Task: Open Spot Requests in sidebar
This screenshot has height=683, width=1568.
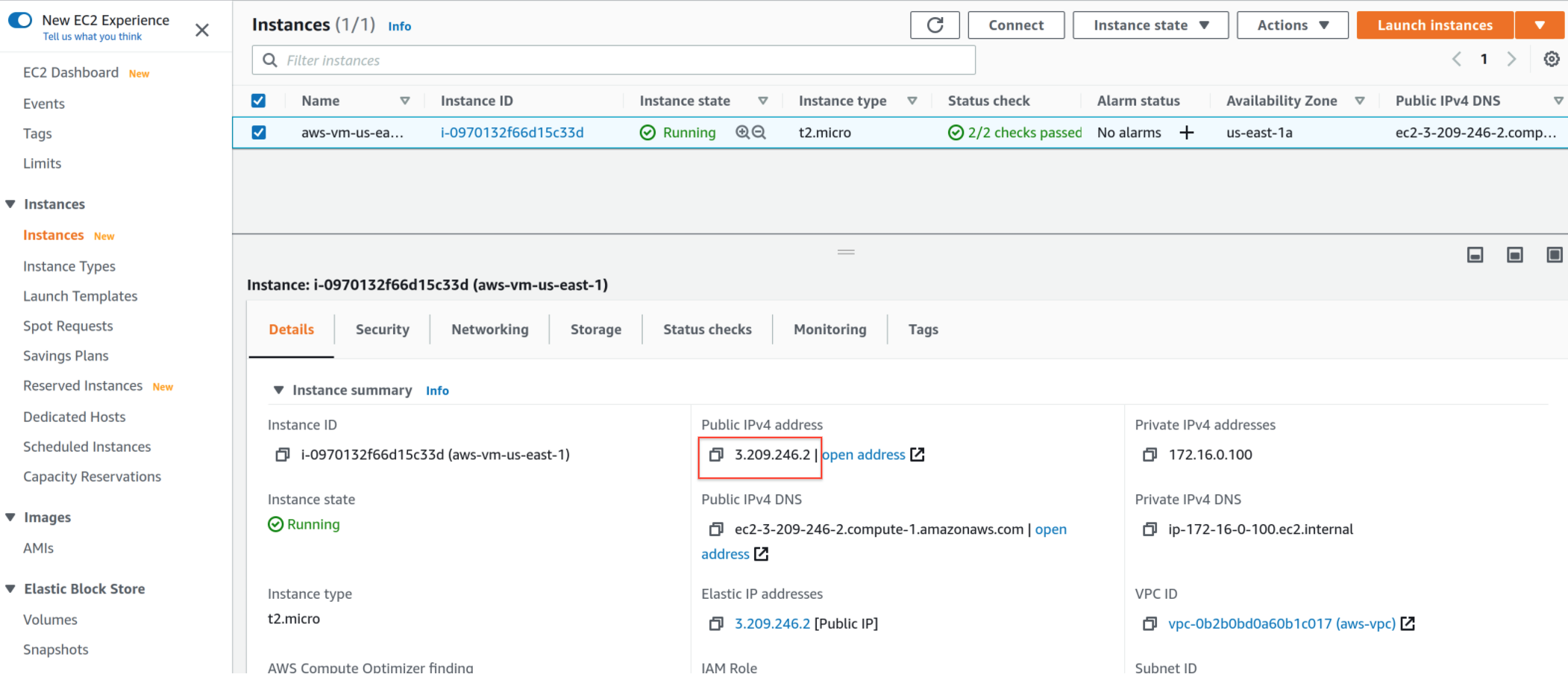Action: pos(68,326)
